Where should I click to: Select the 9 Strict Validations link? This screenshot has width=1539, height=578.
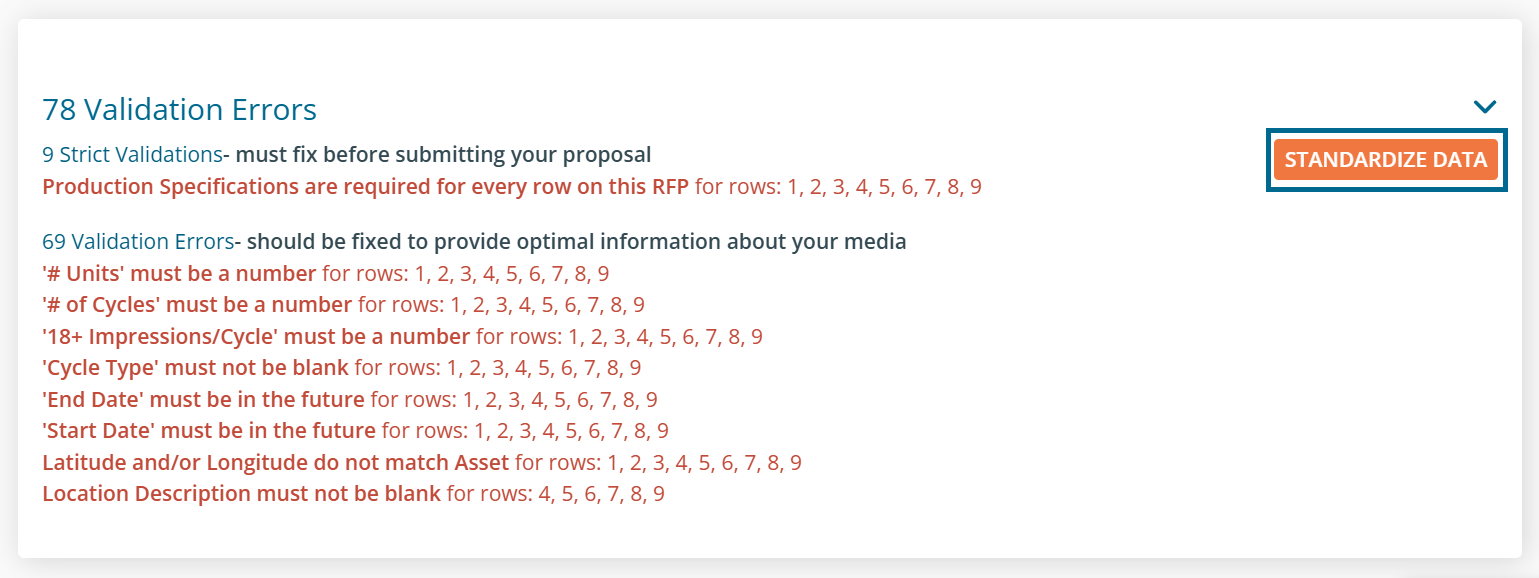[x=131, y=155]
